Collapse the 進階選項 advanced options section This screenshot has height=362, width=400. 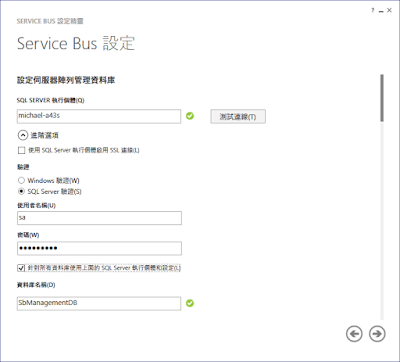[22, 135]
